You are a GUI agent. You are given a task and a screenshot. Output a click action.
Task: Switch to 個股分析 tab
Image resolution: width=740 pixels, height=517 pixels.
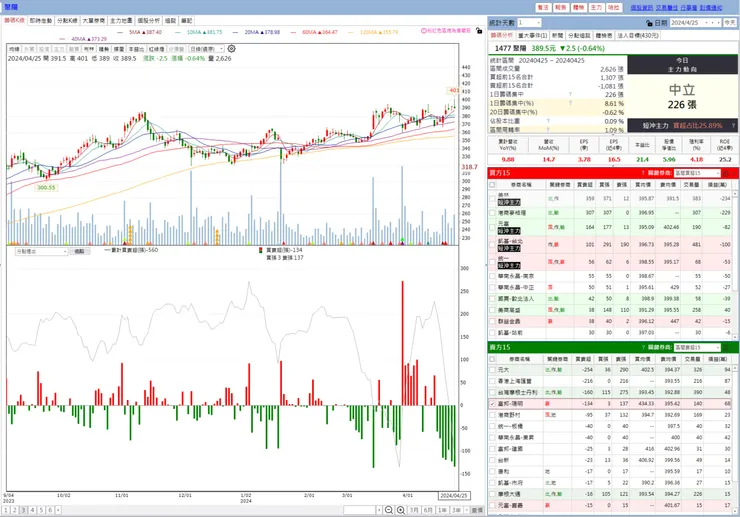(148, 21)
